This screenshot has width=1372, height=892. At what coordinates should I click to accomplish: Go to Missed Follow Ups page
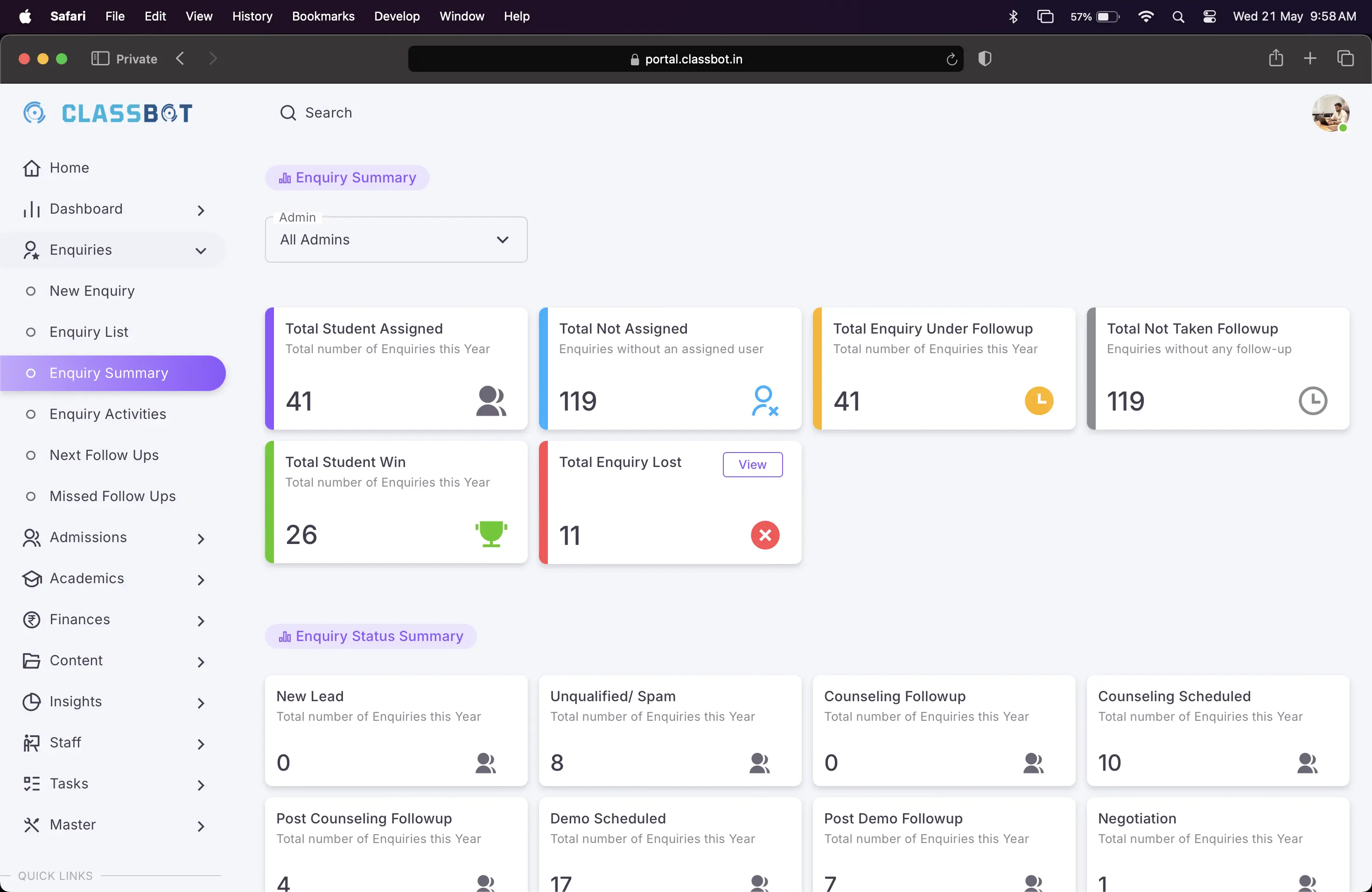pyautogui.click(x=112, y=496)
